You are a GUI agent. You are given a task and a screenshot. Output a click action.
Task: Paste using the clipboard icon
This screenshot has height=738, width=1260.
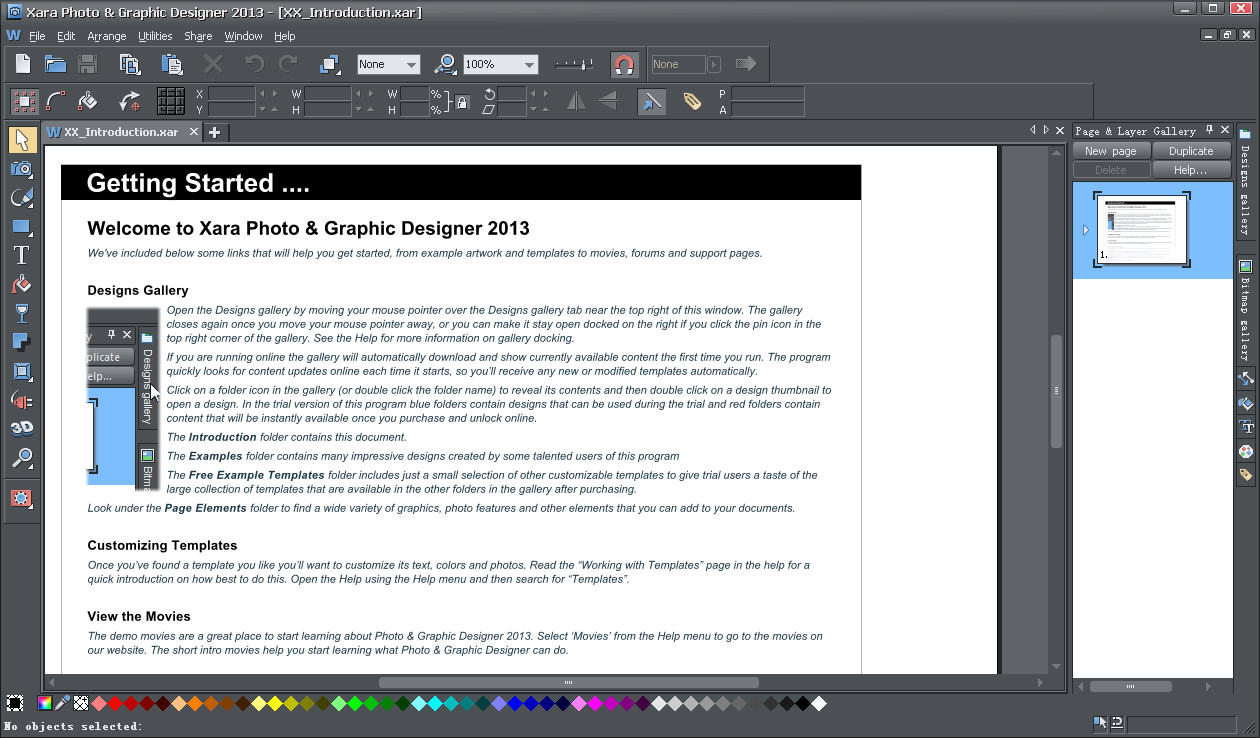click(172, 64)
